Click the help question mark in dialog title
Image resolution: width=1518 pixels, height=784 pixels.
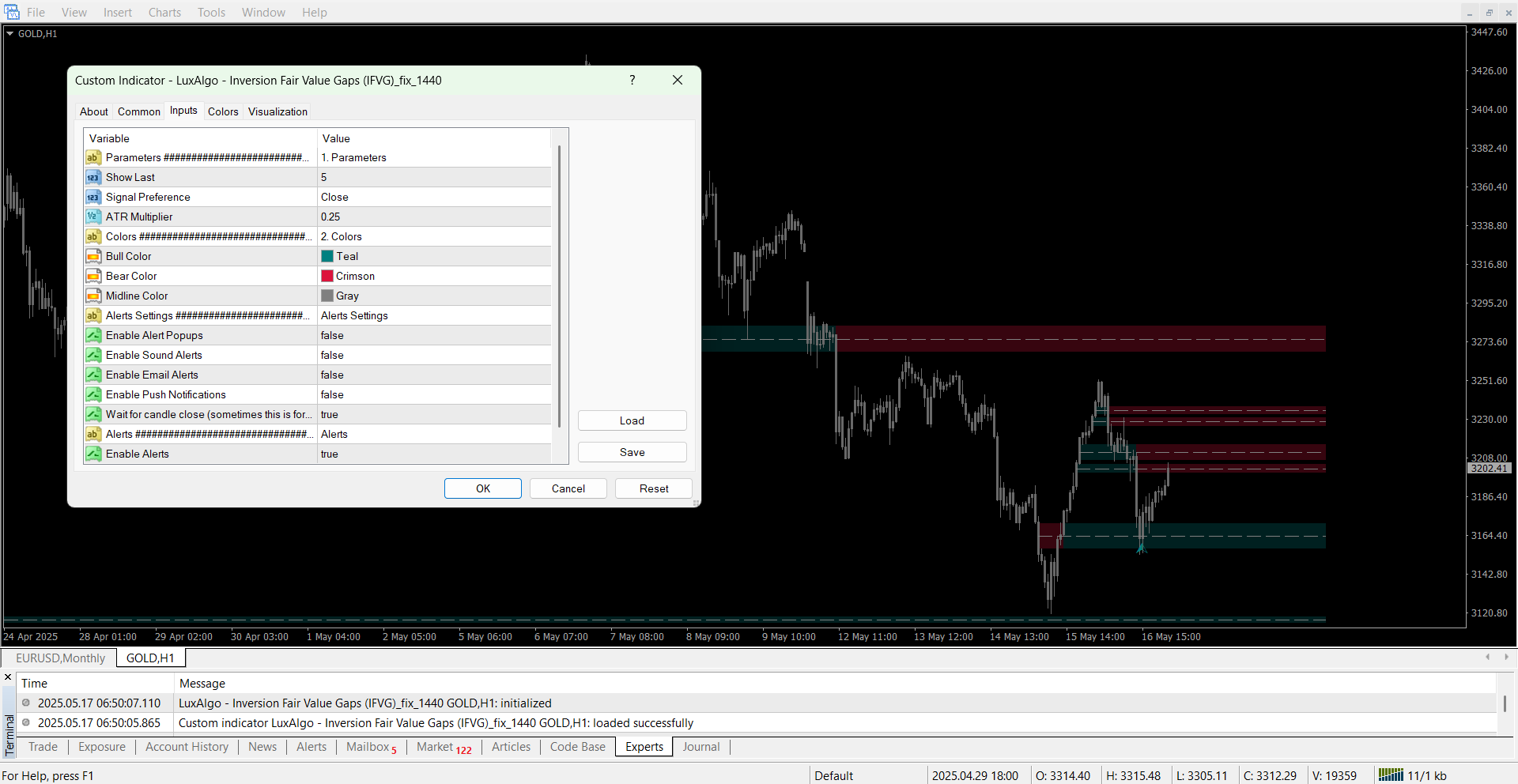[632, 80]
